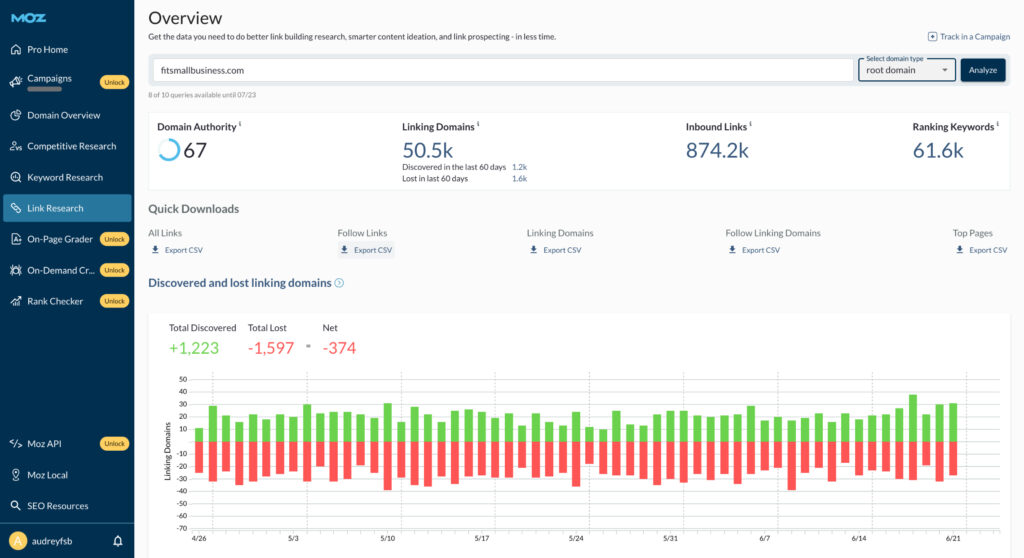Open SEO Resources in sidebar
The height and width of the screenshot is (558, 1024).
[57, 506]
